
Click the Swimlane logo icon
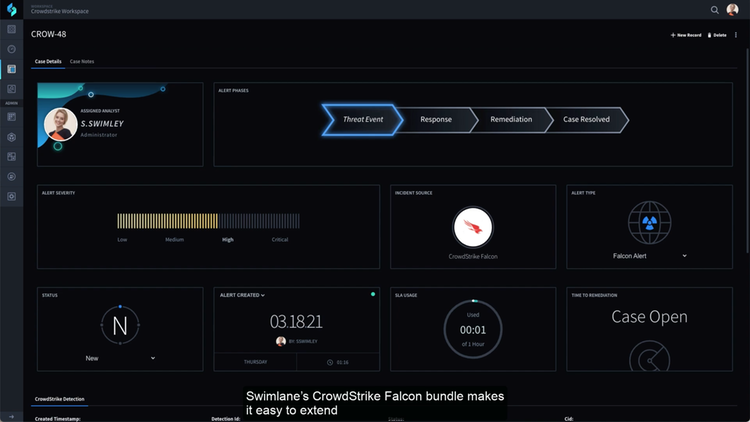pyautogui.click(x=11, y=10)
